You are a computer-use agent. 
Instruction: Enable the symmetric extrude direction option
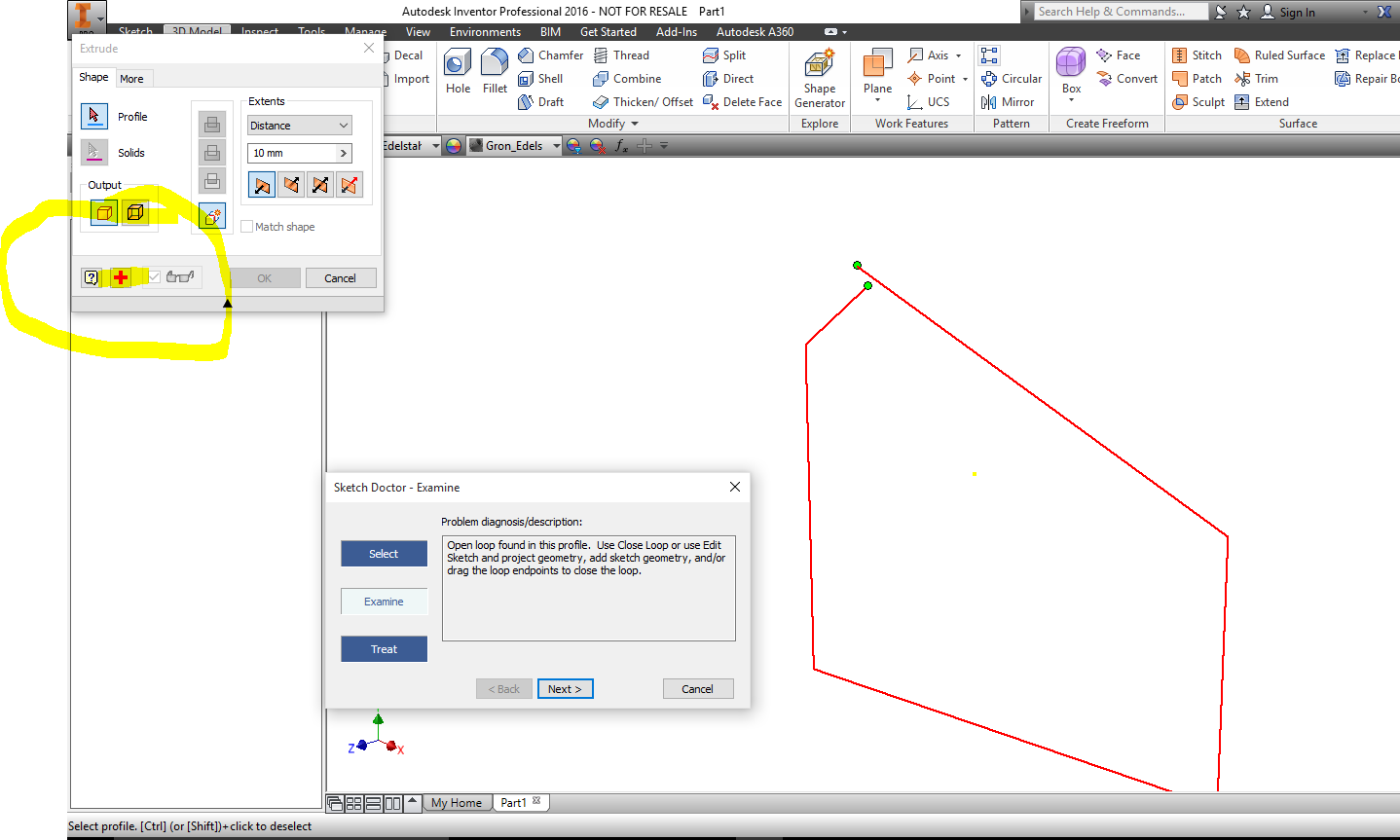(320, 184)
